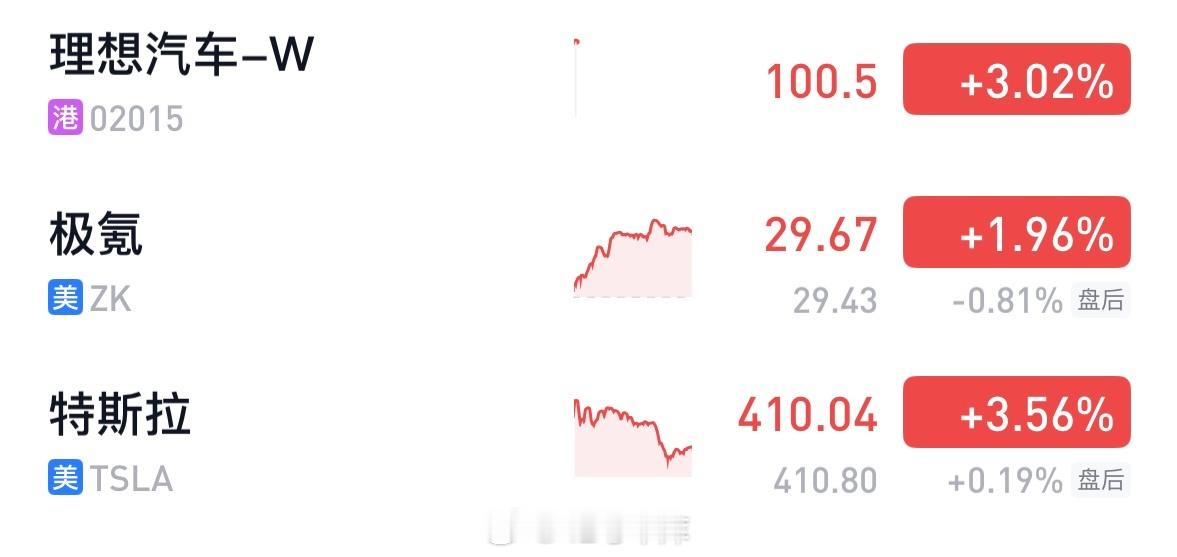The image size is (1177, 557).
Task: Open the 极氪 stock name
Action: point(96,235)
